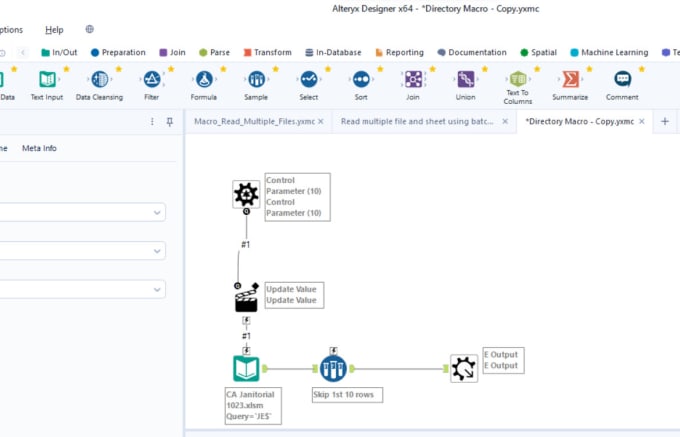Image resolution: width=680 pixels, height=437 pixels.
Task: Open the third configuration dropdown
Action: pos(82,290)
